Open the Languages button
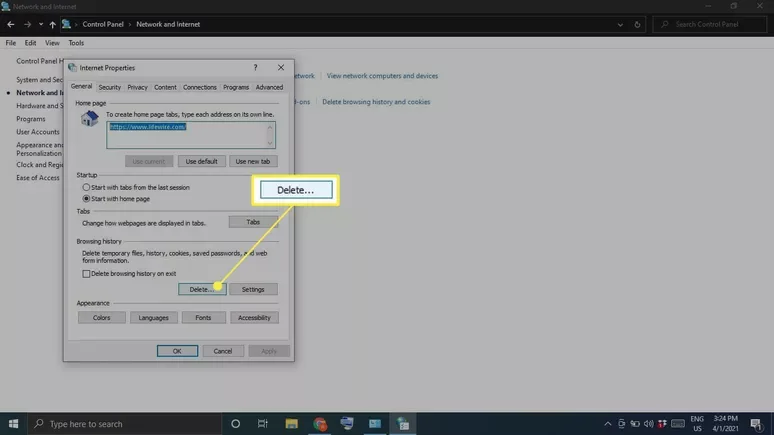Image resolution: width=774 pixels, height=435 pixels. [x=154, y=318]
